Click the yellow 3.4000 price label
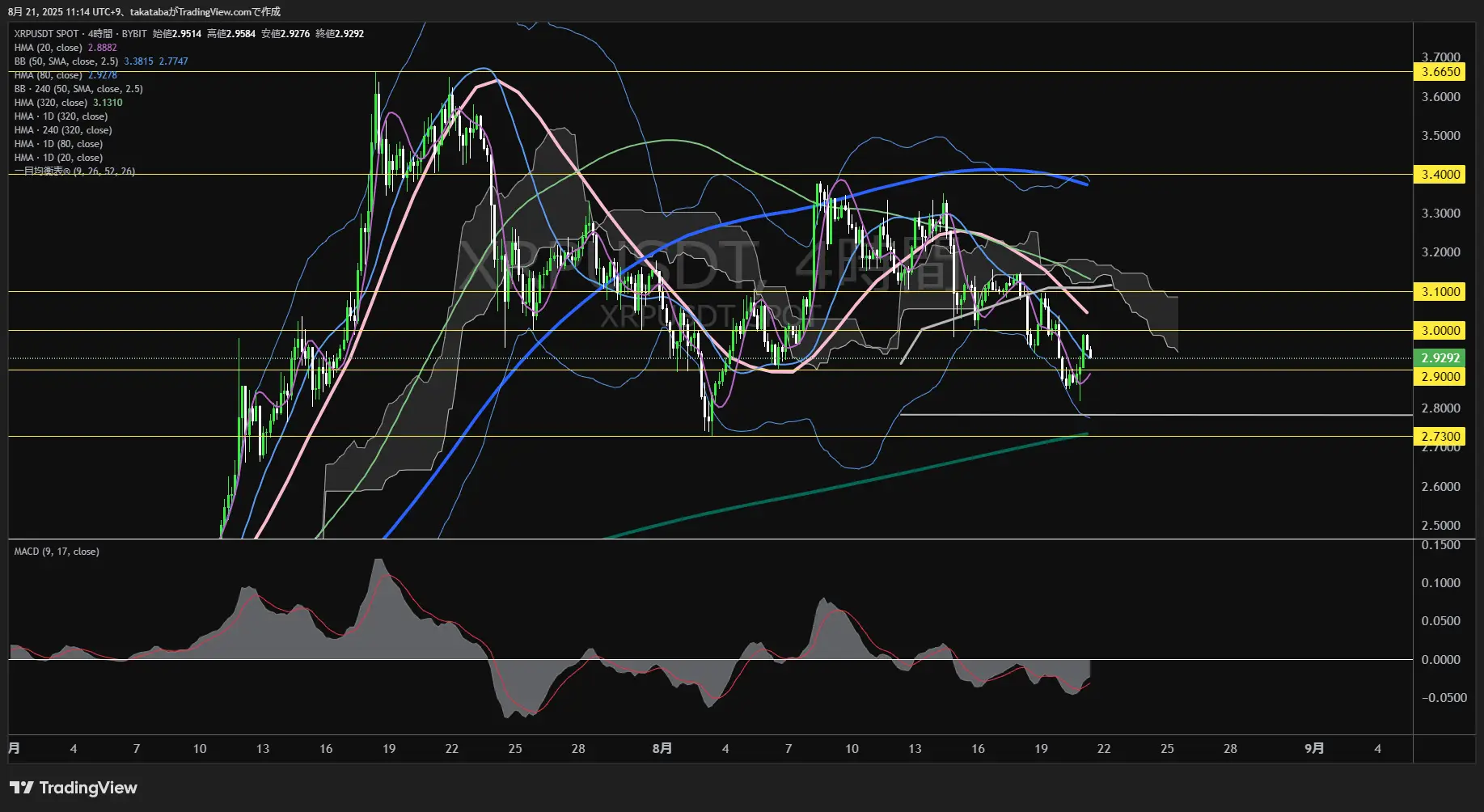1484x812 pixels. click(x=1440, y=175)
